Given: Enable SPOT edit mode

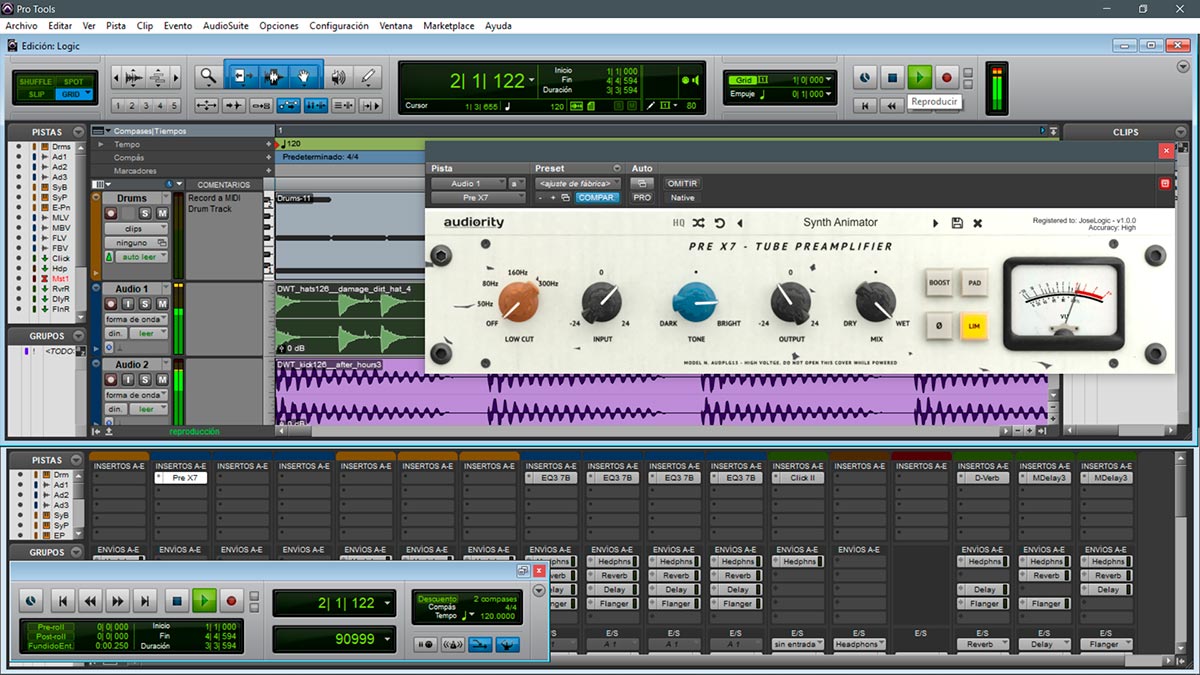Looking at the screenshot, I should (74, 82).
